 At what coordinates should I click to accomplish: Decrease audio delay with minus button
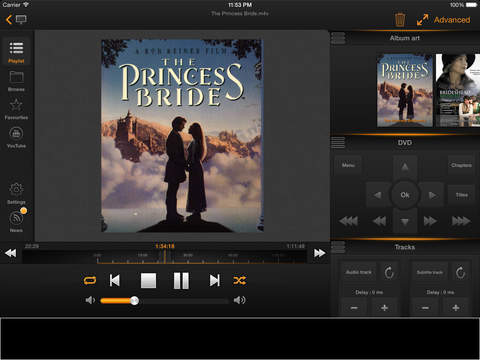pyautogui.click(x=354, y=308)
